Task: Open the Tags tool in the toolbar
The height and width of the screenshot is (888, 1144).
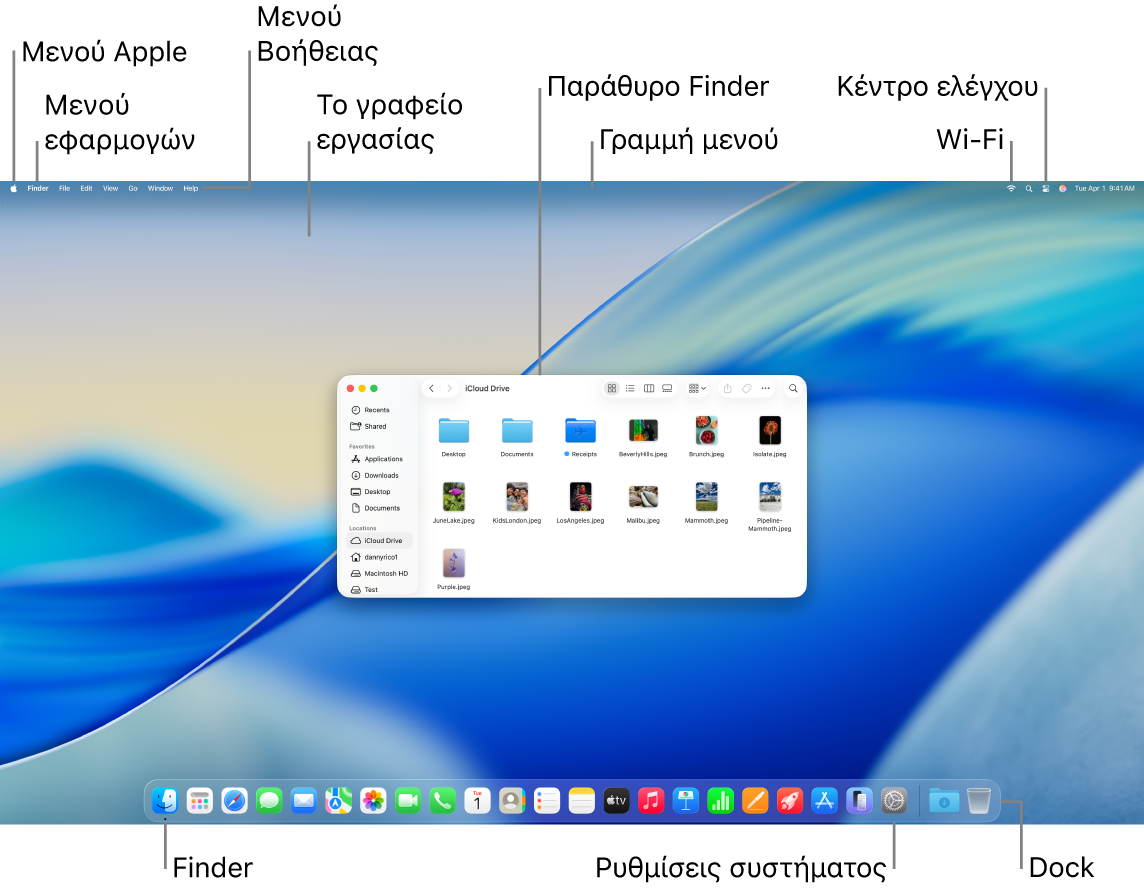Action: coord(745,388)
